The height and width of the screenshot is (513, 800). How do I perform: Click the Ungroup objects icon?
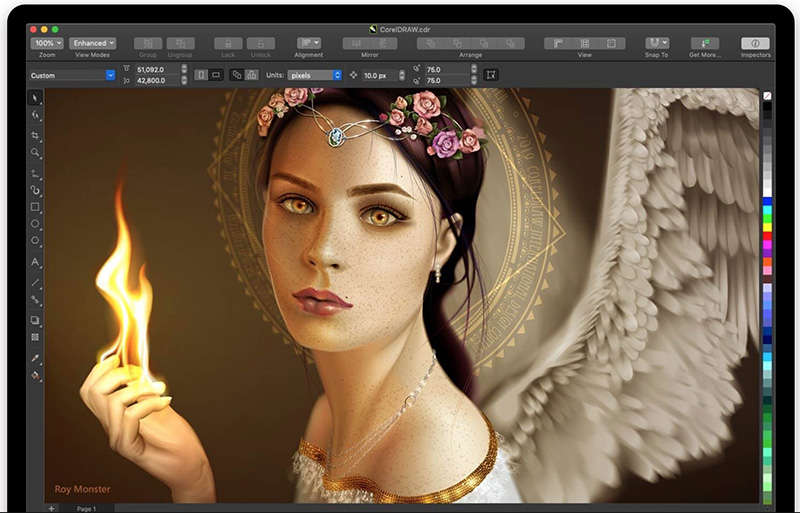point(180,43)
